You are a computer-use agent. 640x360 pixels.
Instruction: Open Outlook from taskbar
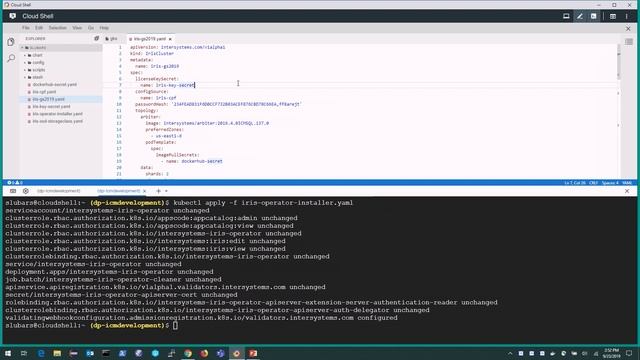click(x=90, y=353)
